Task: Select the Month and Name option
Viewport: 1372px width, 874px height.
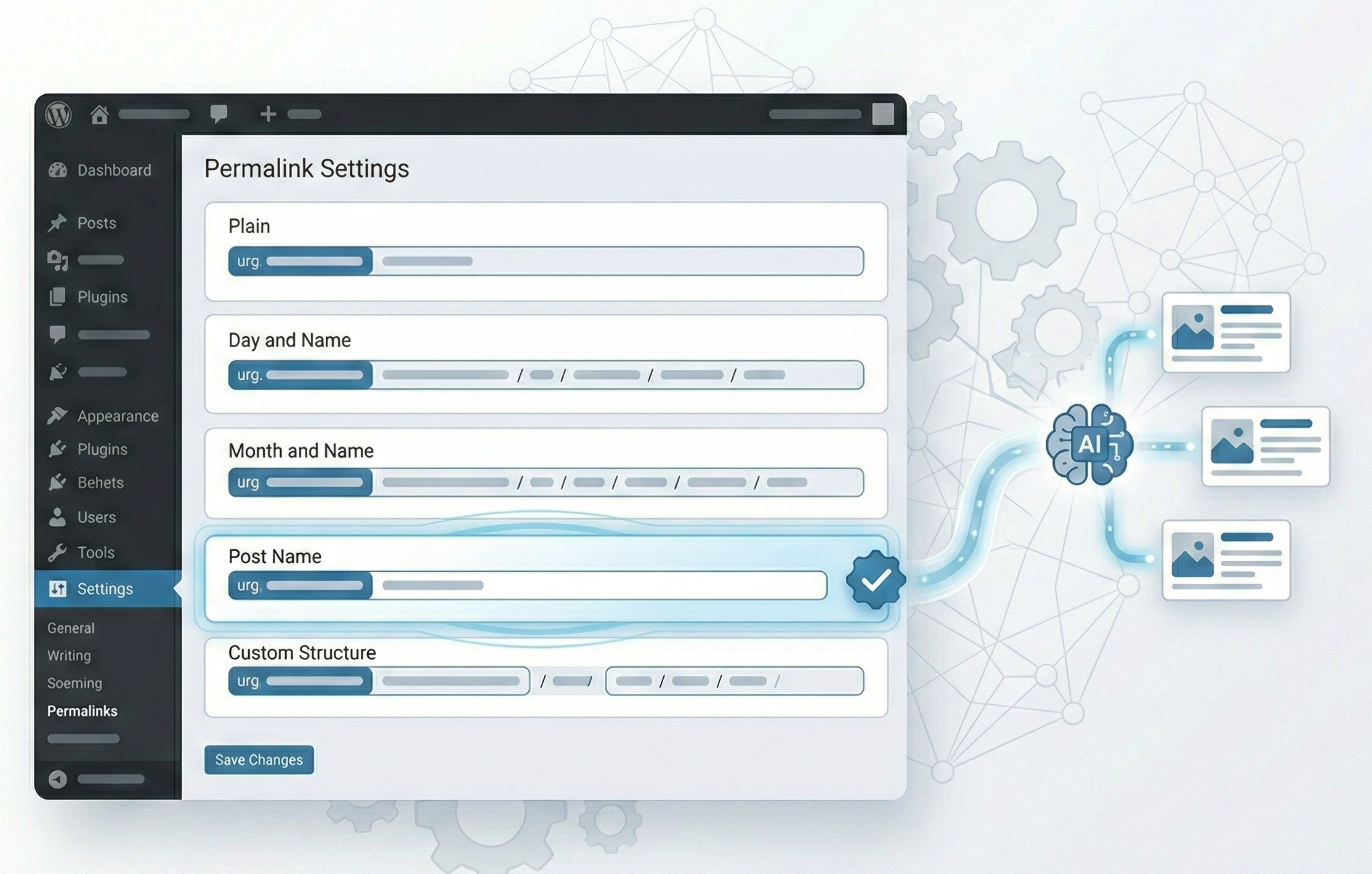Action: [301, 451]
